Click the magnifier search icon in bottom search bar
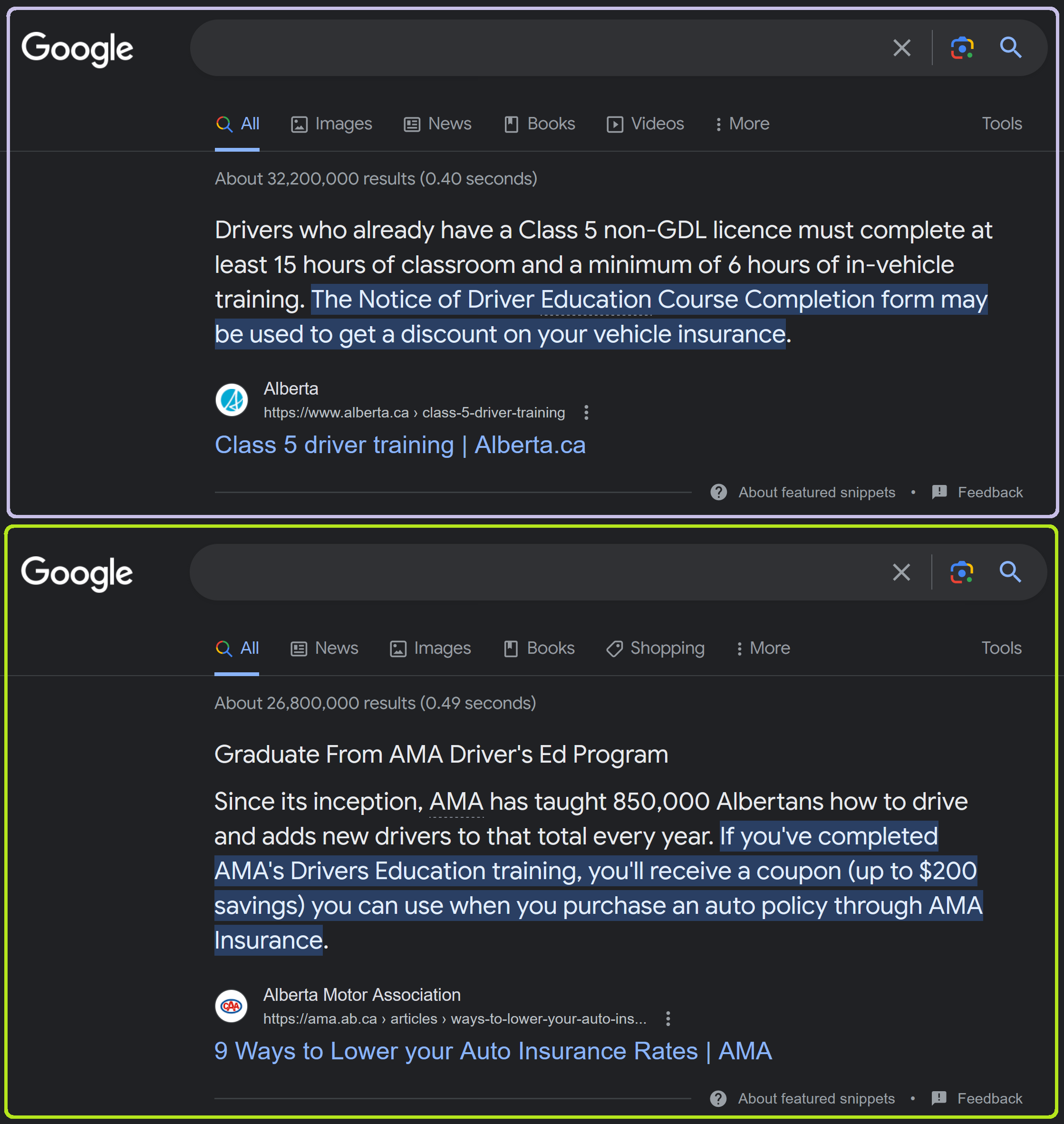Image resolution: width=1064 pixels, height=1124 pixels. (1010, 572)
